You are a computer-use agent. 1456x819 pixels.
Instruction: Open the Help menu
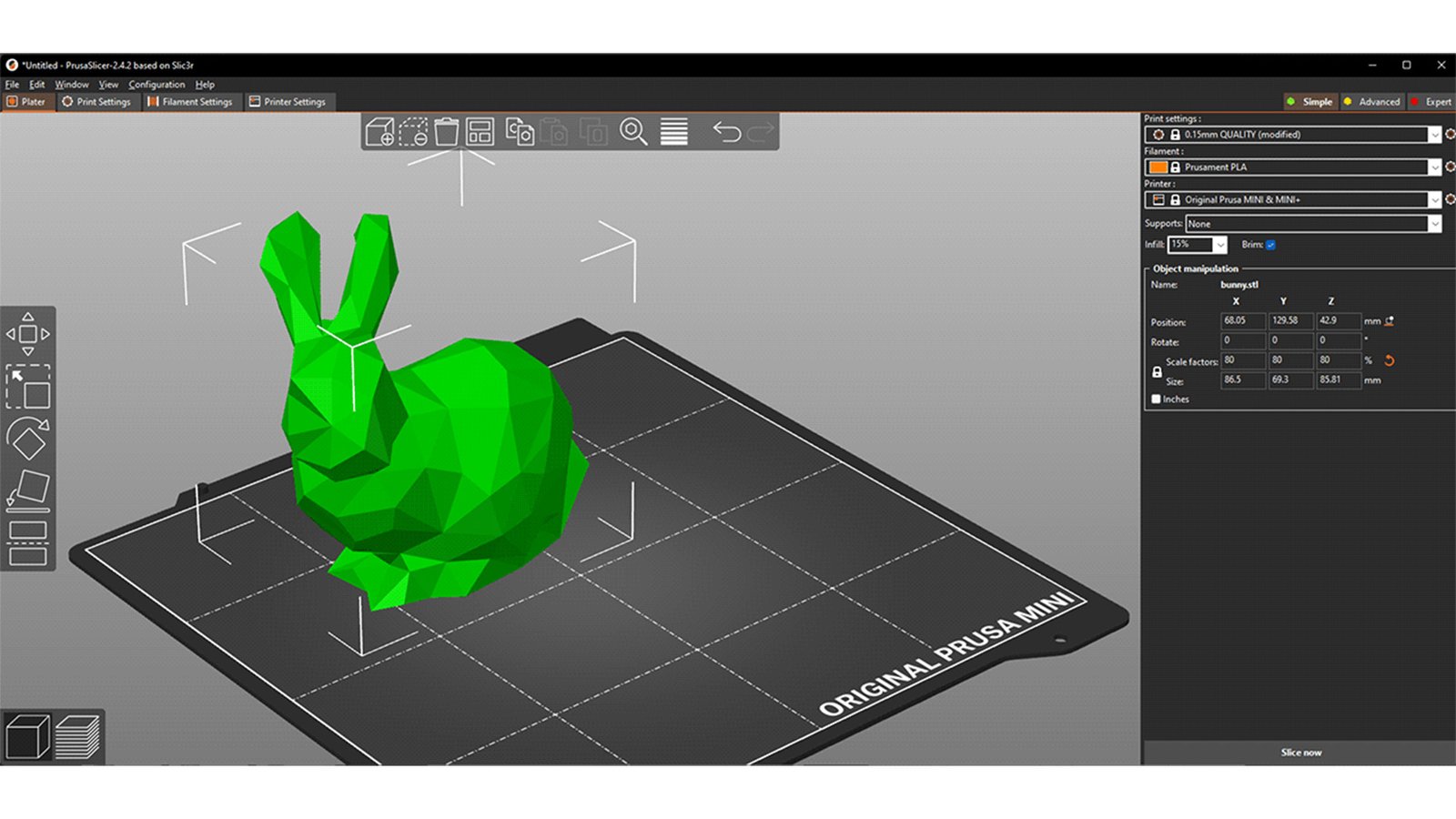point(205,85)
